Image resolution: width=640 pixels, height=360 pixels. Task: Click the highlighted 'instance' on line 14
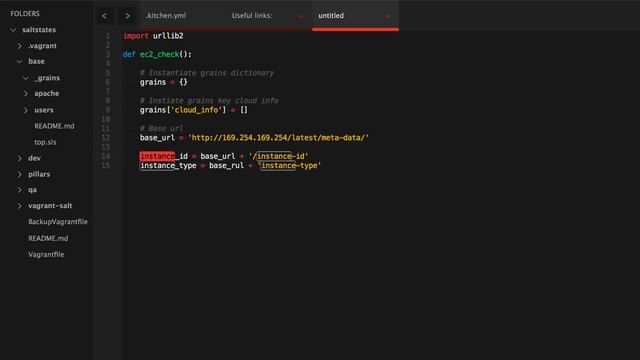pyautogui.click(x=157, y=156)
